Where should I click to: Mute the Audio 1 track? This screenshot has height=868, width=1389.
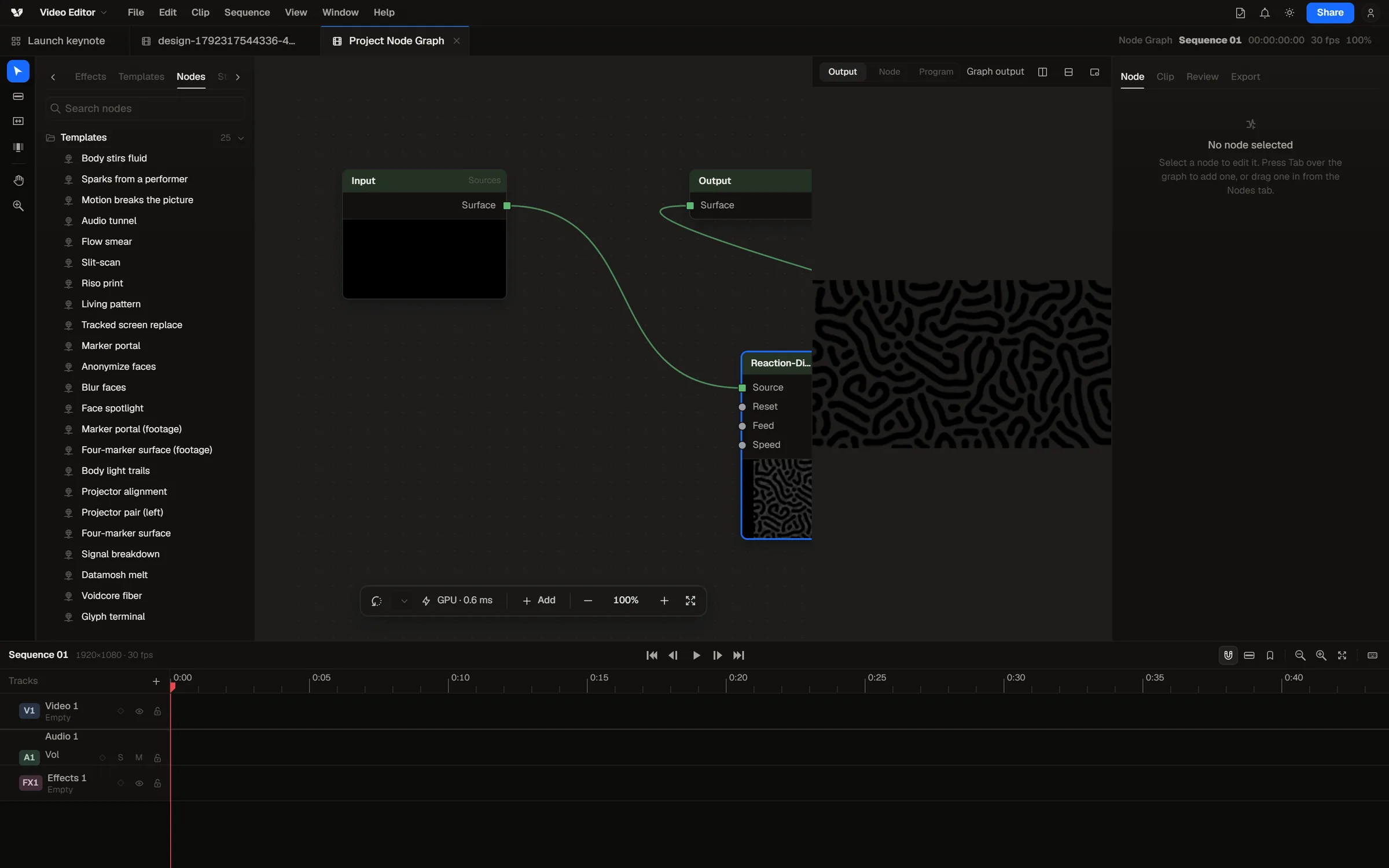[139, 757]
